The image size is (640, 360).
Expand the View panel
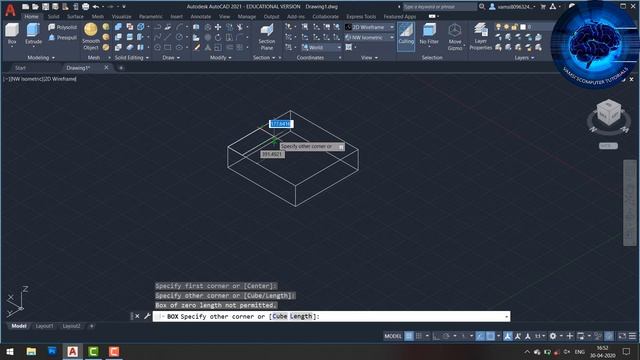tap(369, 58)
